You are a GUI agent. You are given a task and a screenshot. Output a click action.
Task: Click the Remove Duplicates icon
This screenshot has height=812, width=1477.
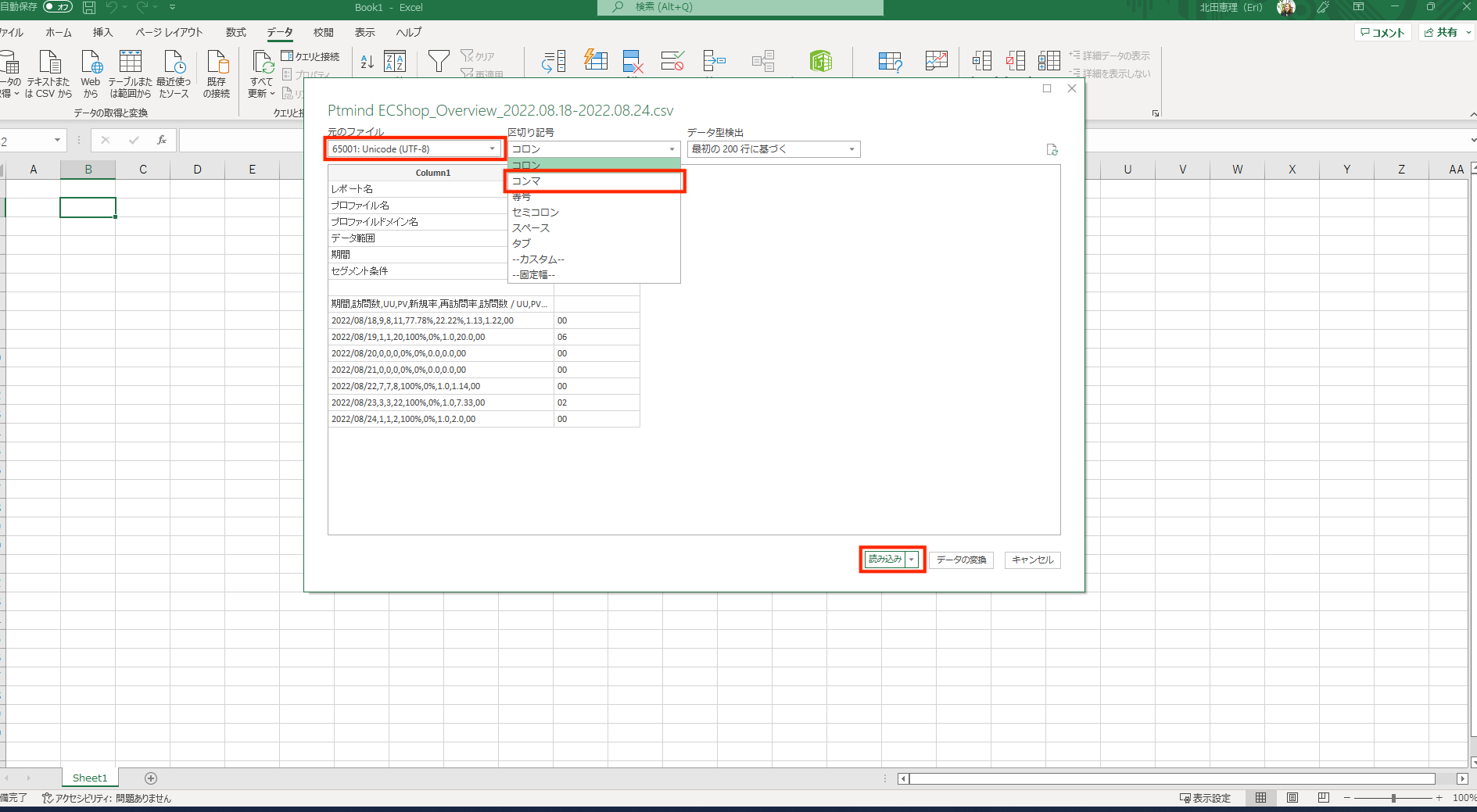633,62
